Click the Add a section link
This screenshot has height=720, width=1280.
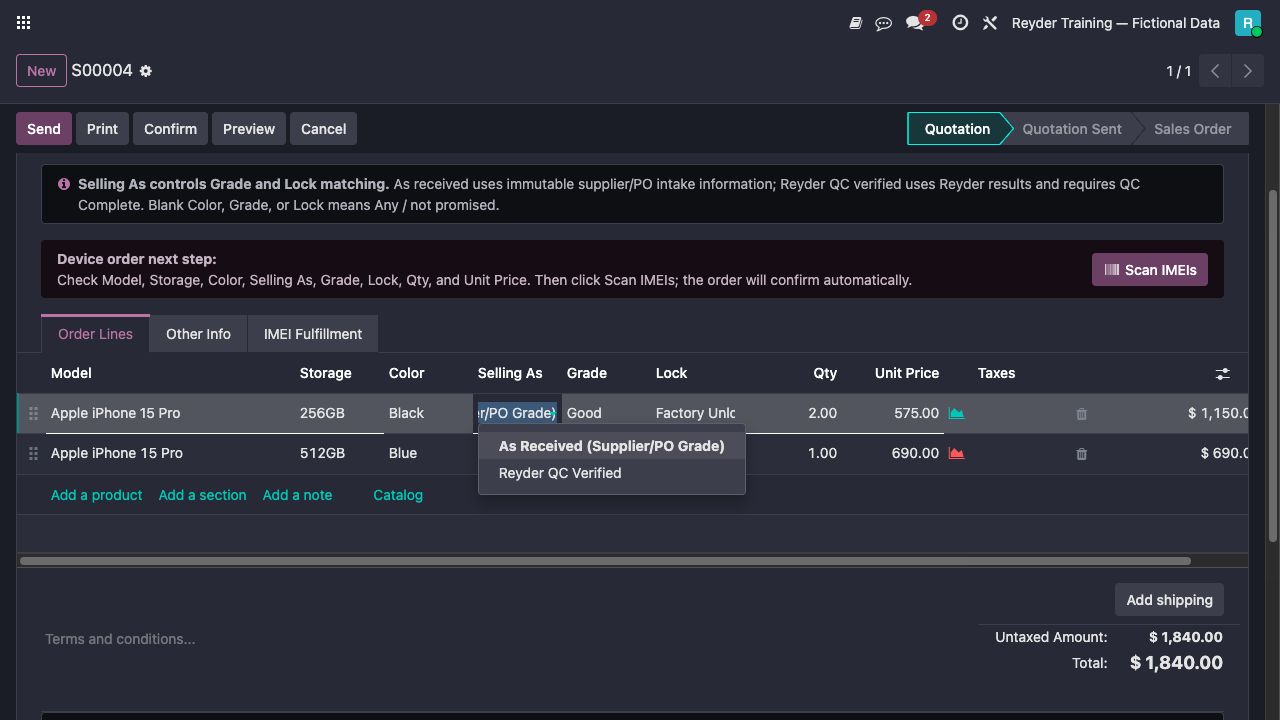202,495
